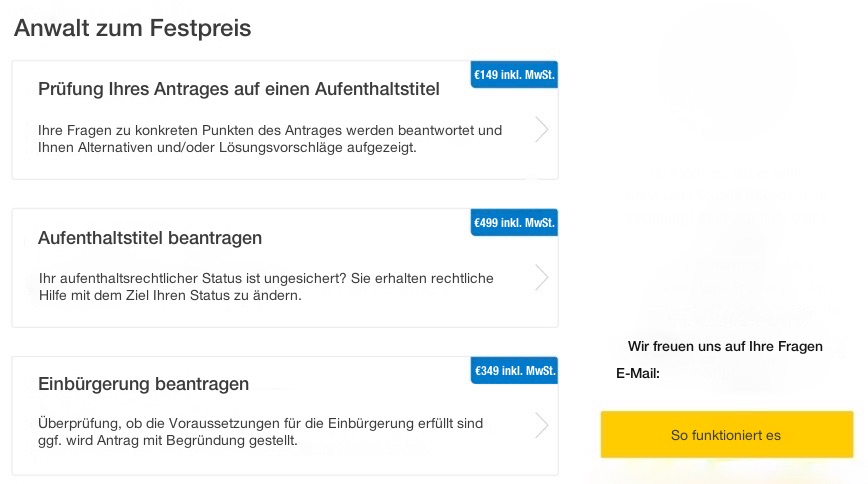Open the Aufenthaltstitel beantragen title link
The width and height of the screenshot is (868, 484).
coord(150,238)
